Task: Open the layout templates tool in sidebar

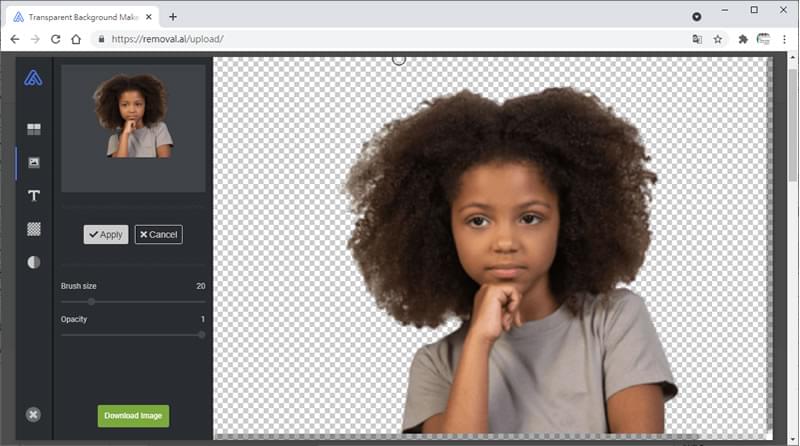Action: [x=34, y=129]
